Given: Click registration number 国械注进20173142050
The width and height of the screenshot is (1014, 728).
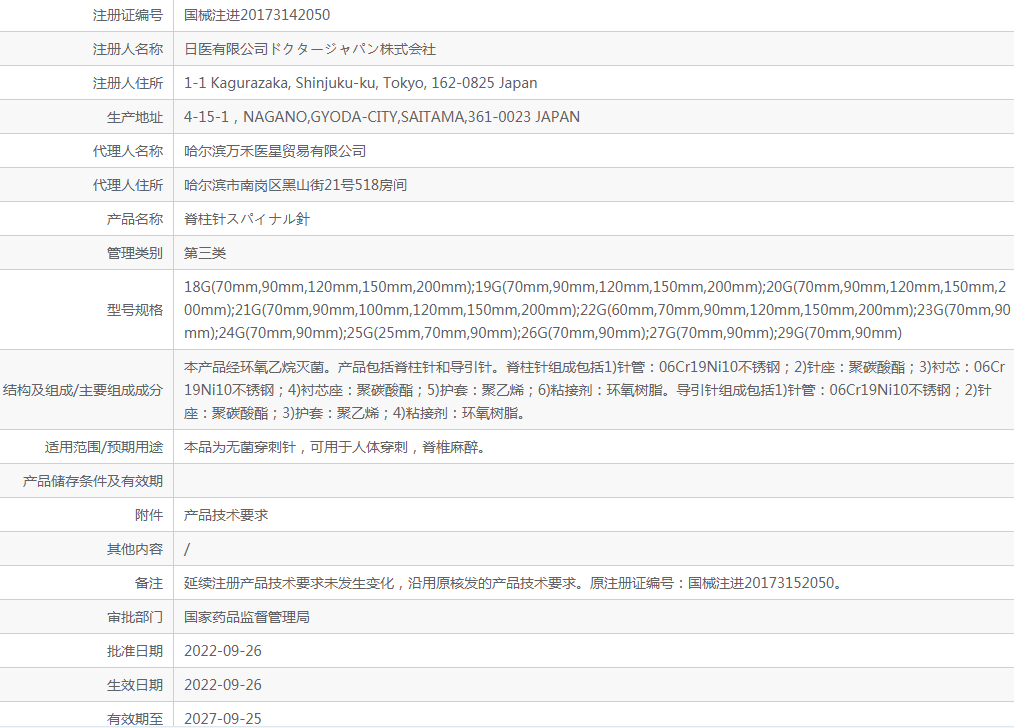Looking at the screenshot, I should tap(257, 15).
